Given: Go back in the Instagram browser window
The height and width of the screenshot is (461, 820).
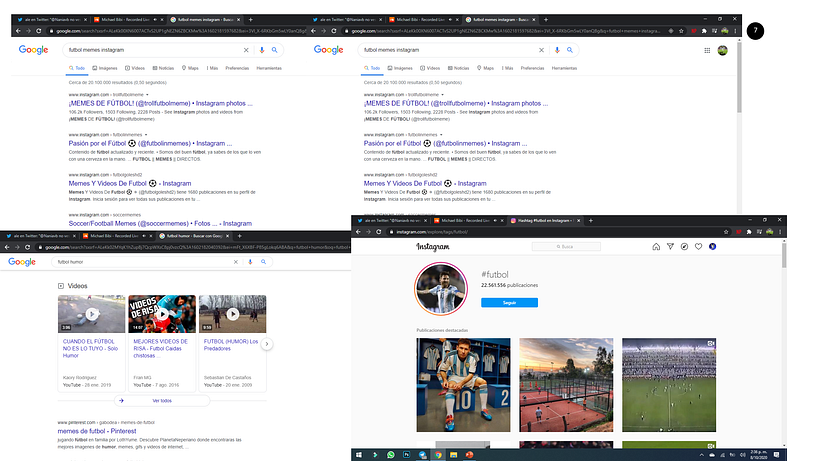Looking at the screenshot, I should 358,232.
